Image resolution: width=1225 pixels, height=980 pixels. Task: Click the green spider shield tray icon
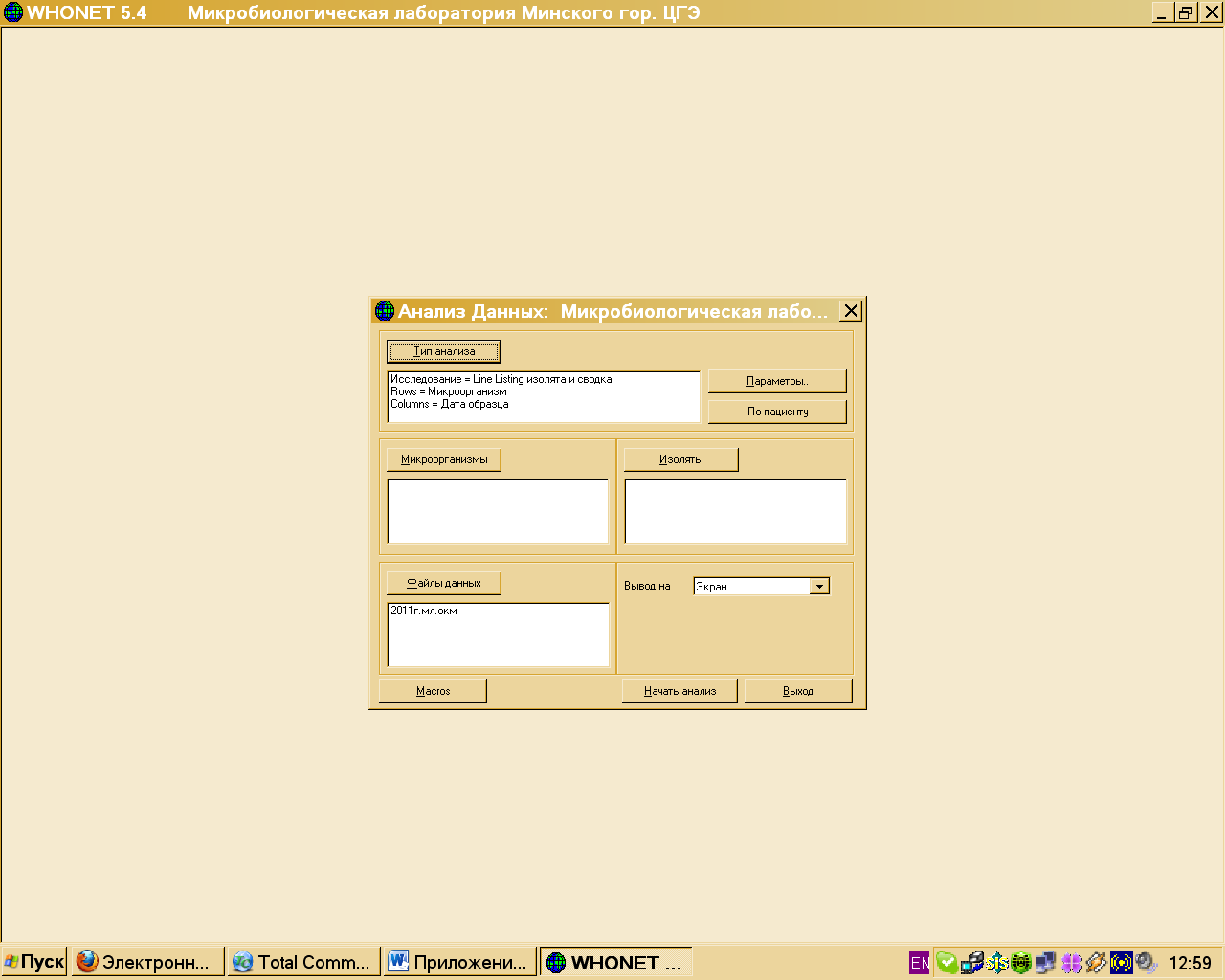click(1021, 963)
